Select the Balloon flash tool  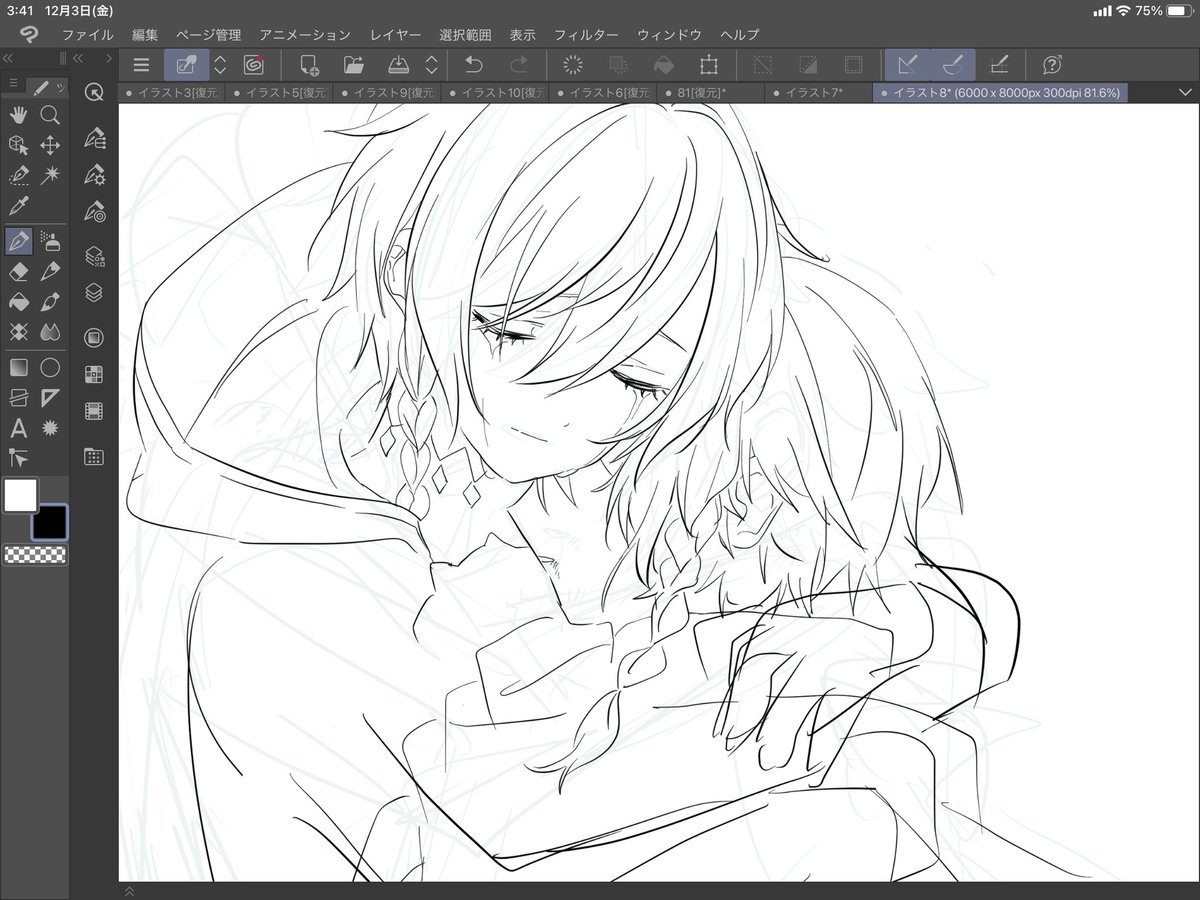(50, 428)
